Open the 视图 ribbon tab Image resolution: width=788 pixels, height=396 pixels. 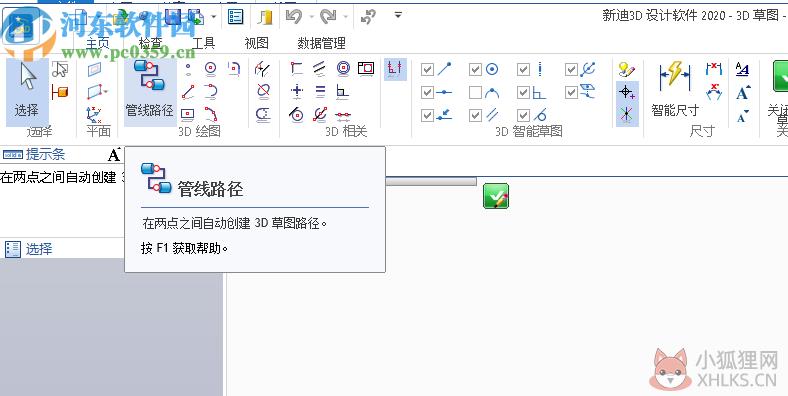256,43
